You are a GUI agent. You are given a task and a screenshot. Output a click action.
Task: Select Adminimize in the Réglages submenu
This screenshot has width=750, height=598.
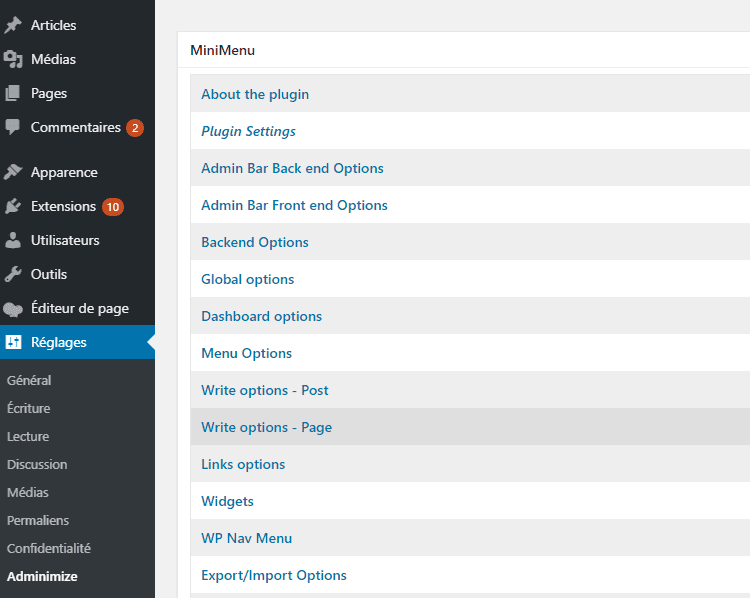(42, 576)
